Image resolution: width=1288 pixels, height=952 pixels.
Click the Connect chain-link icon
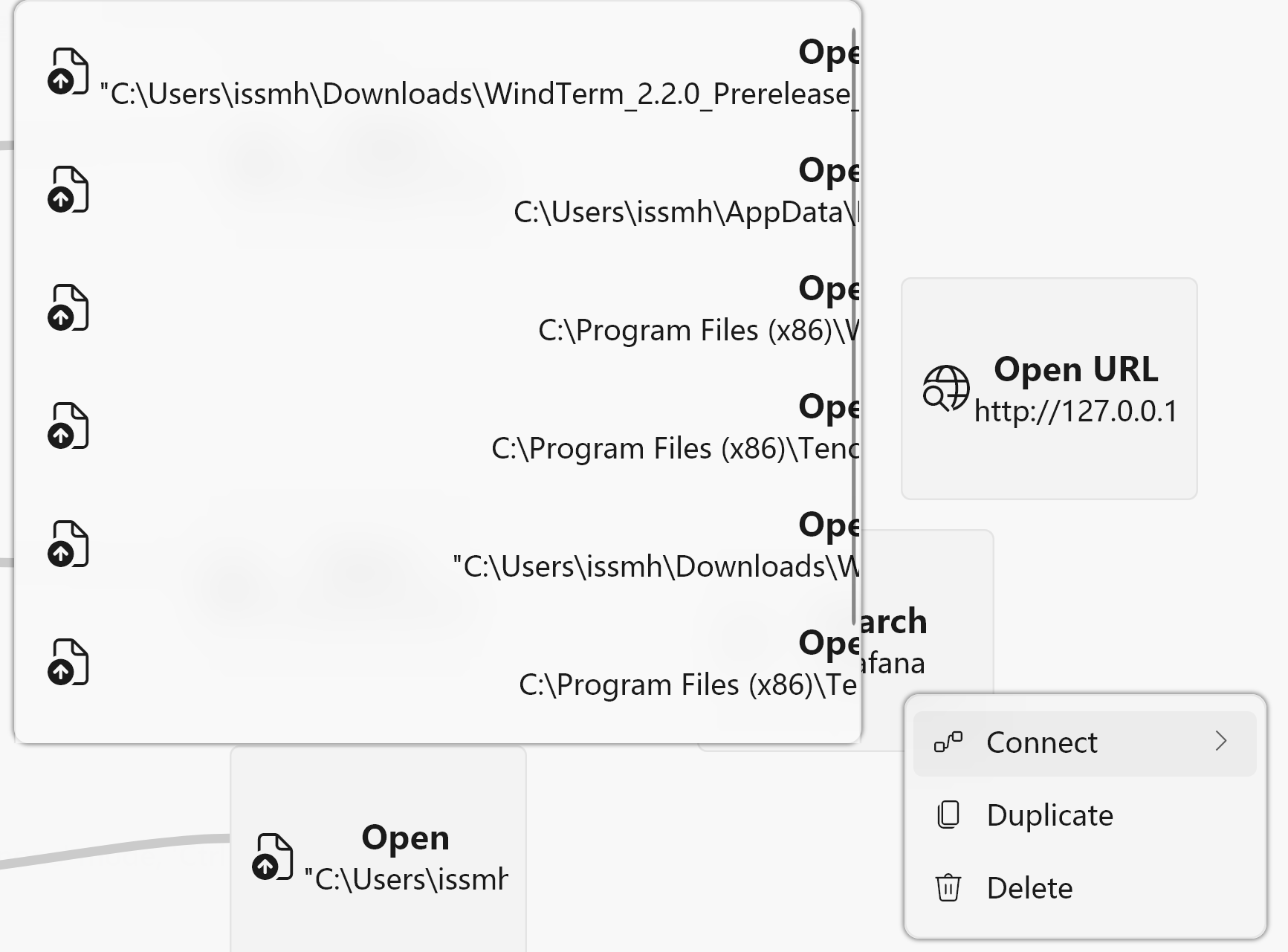click(x=948, y=742)
